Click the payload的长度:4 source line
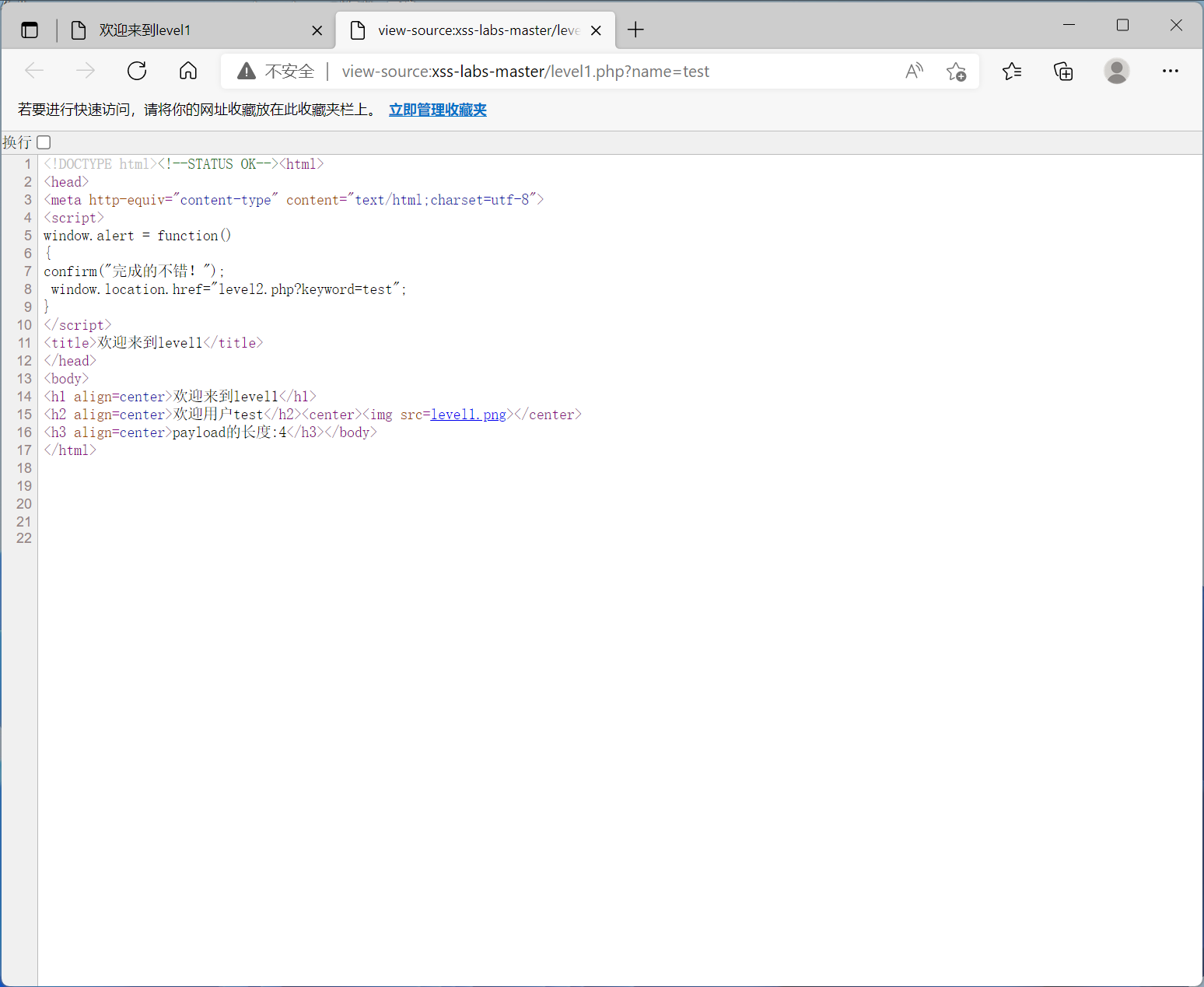Viewport: 1204px width, 987px height. pyautogui.click(x=210, y=432)
